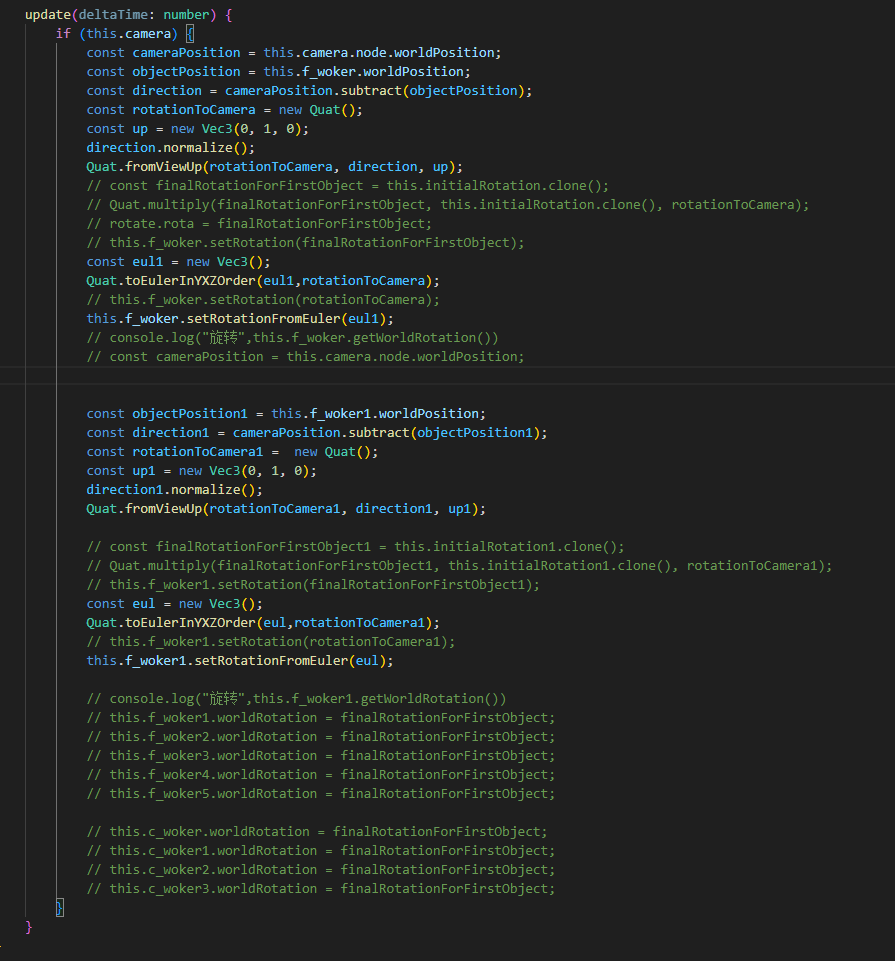The image size is (895, 961).
Task: Click the 'direction1.normalize();' line
Action: (174, 490)
